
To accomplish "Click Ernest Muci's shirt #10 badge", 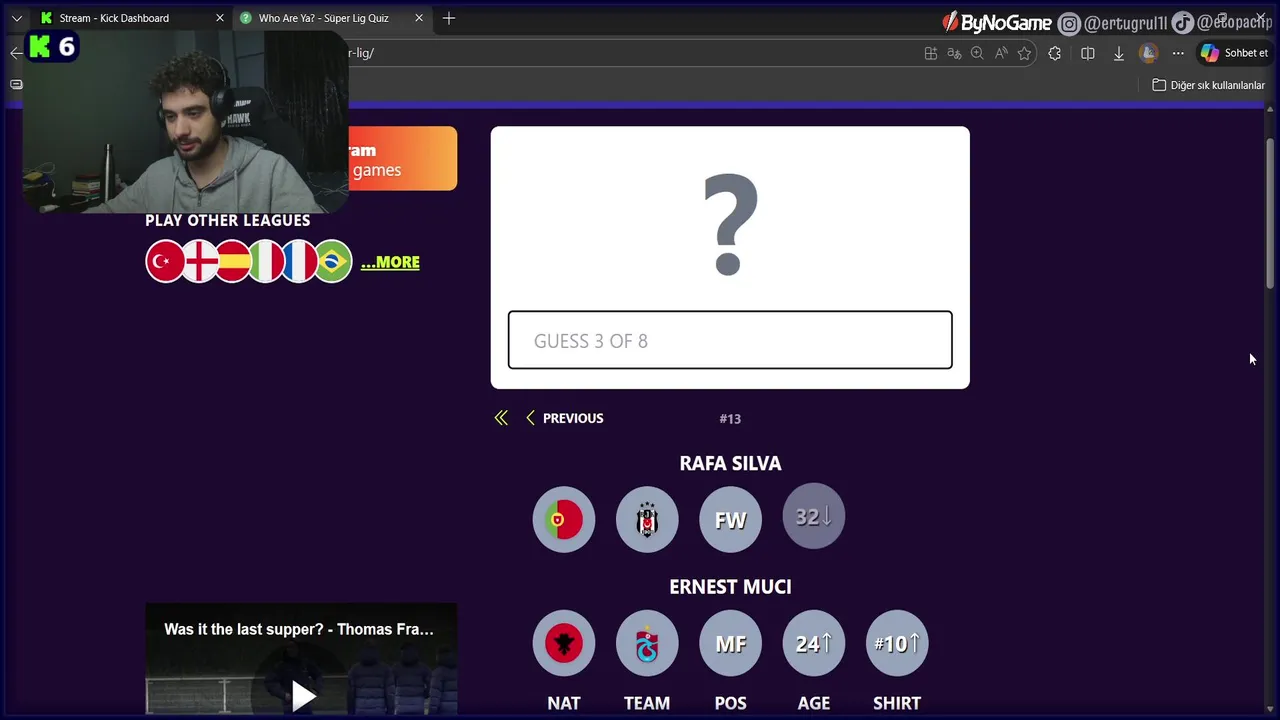I will pyautogui.click(x=897, y=643).
